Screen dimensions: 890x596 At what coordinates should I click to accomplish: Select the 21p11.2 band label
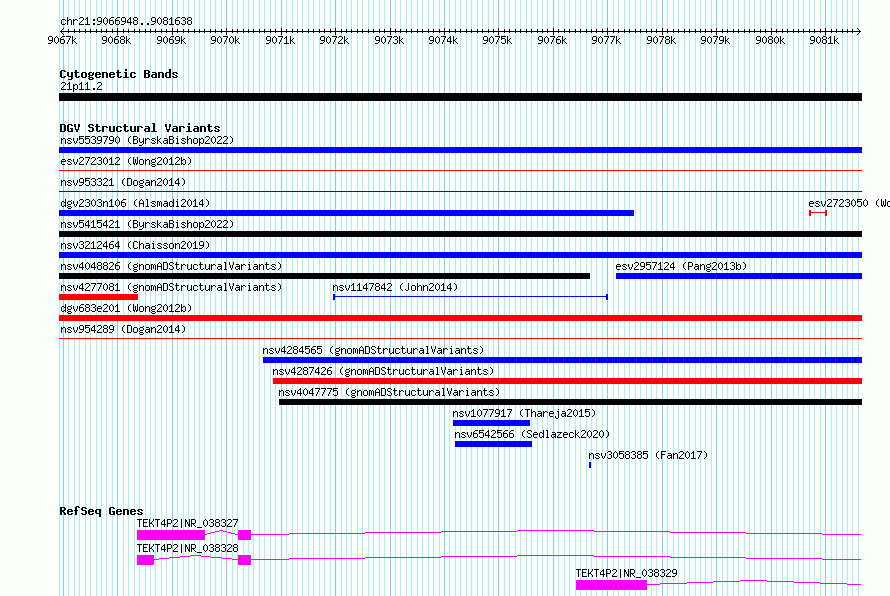tap(81, 86)
